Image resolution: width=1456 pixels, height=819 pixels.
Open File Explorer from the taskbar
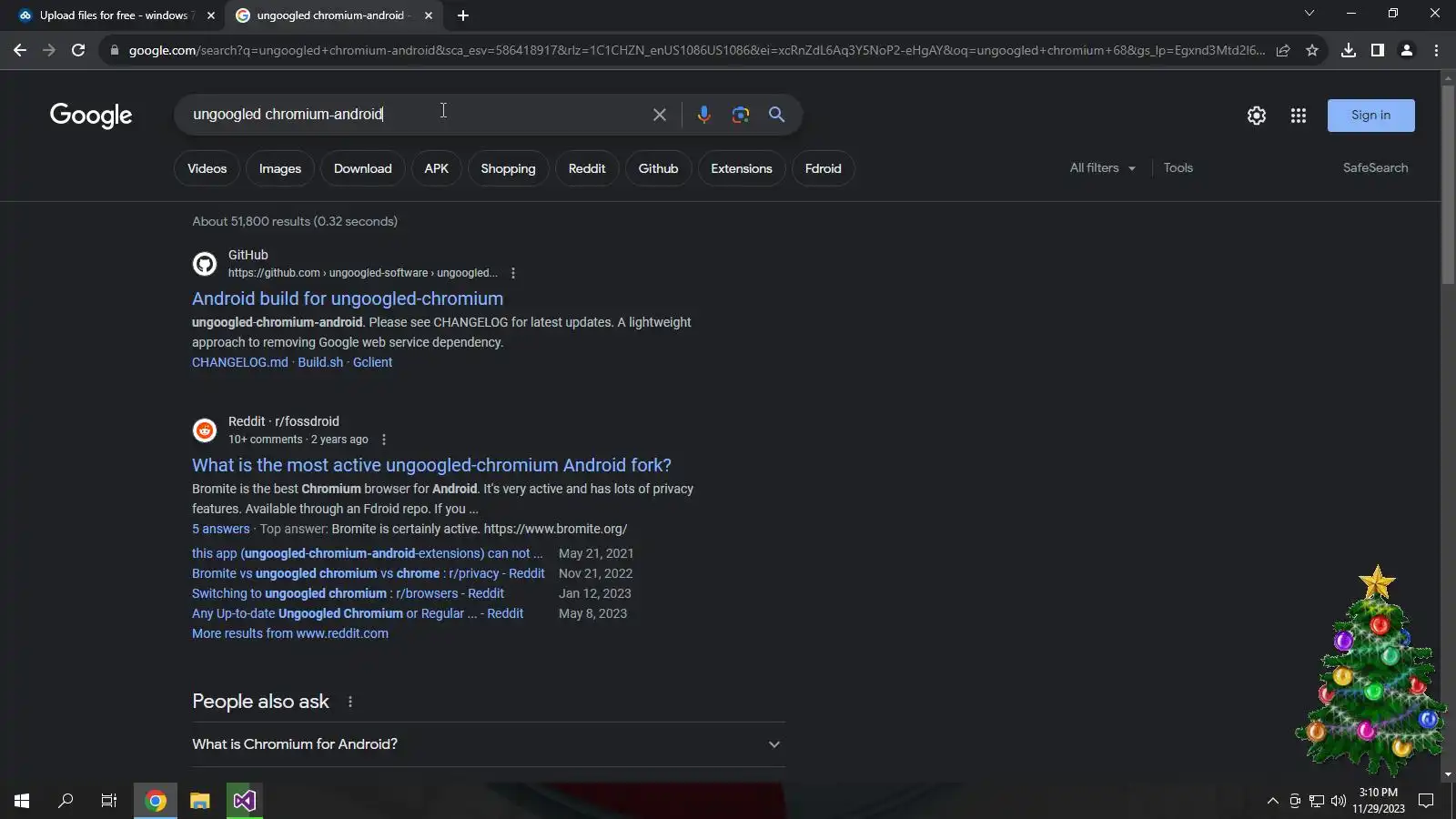pyautogui.click(x=200, y=801)
